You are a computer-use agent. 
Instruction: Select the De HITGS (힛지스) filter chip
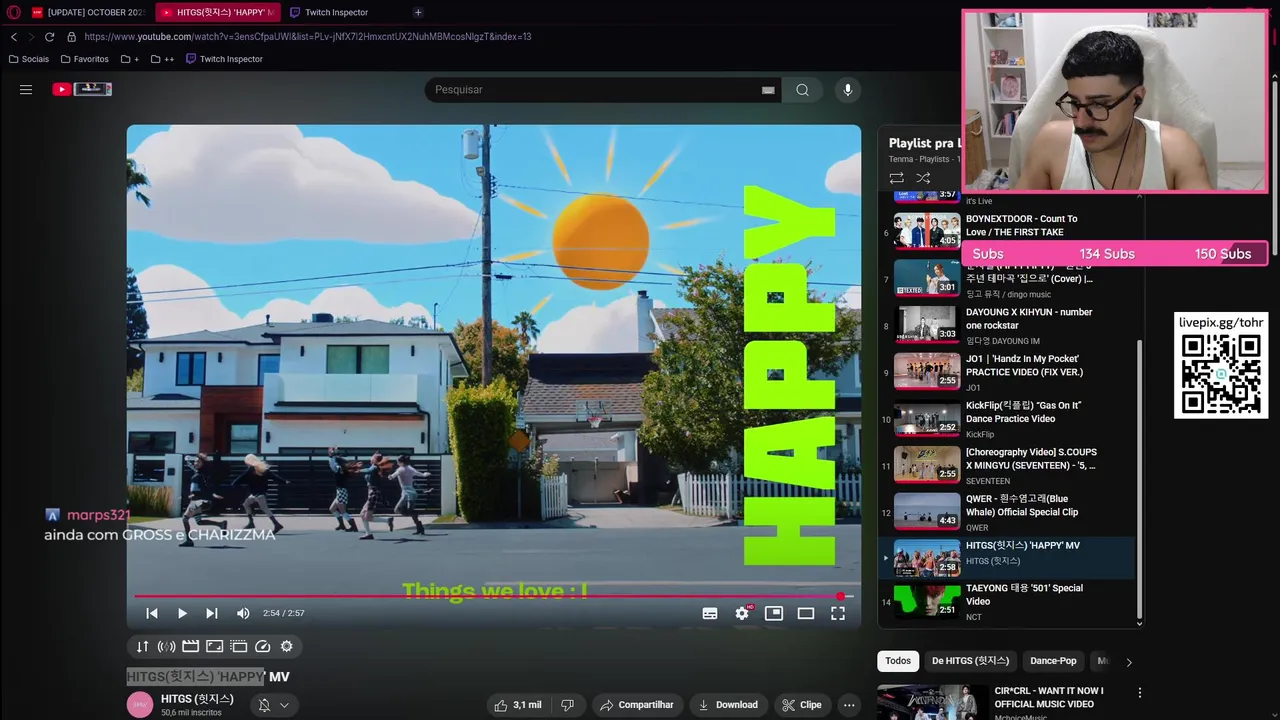point(970,661)
